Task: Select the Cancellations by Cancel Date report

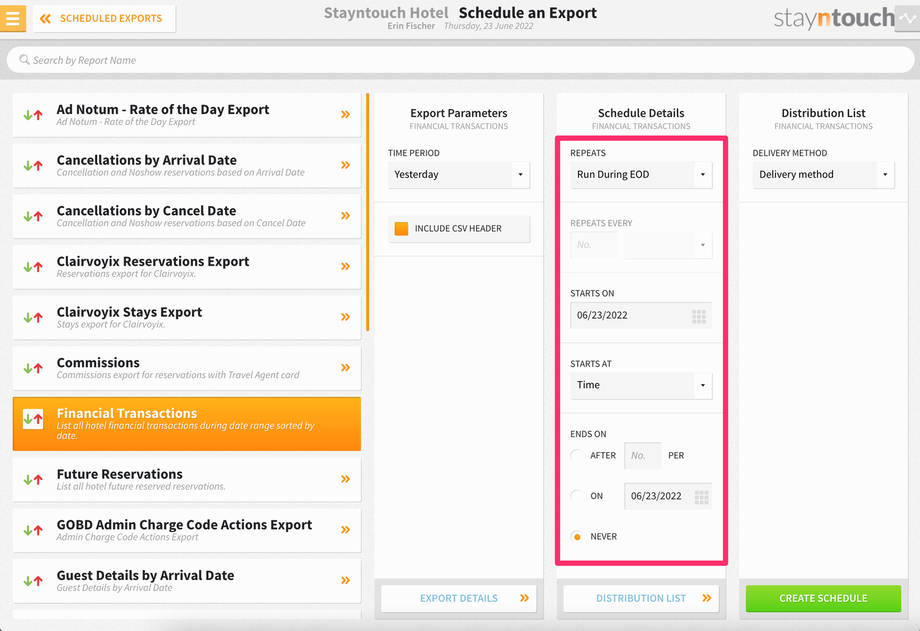Action: (187, 216)
